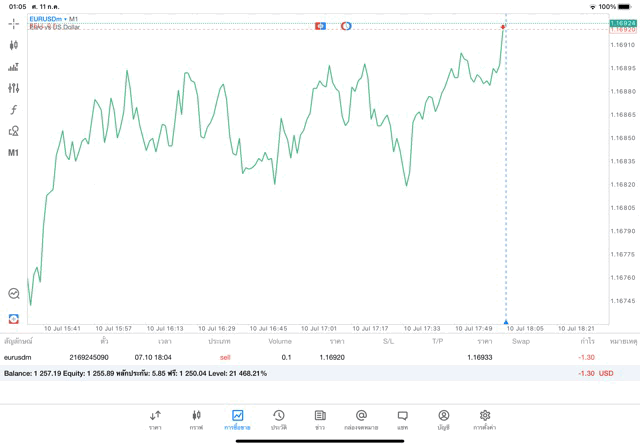Open the function (f) indicators icon
The width and height of the screenshot is (640, 447).
click(13, 110)
